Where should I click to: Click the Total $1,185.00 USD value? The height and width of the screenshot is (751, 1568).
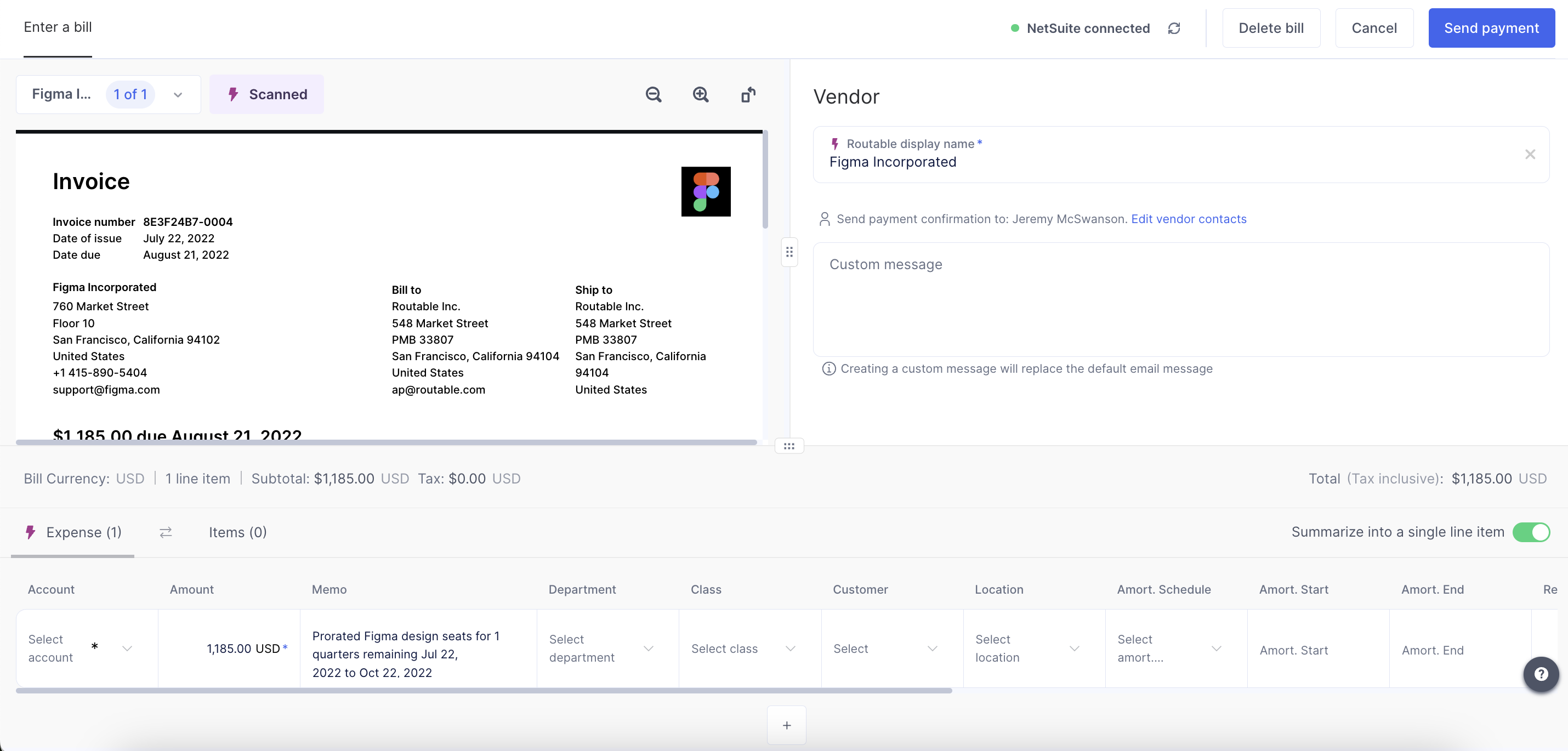click(1498, 479)
